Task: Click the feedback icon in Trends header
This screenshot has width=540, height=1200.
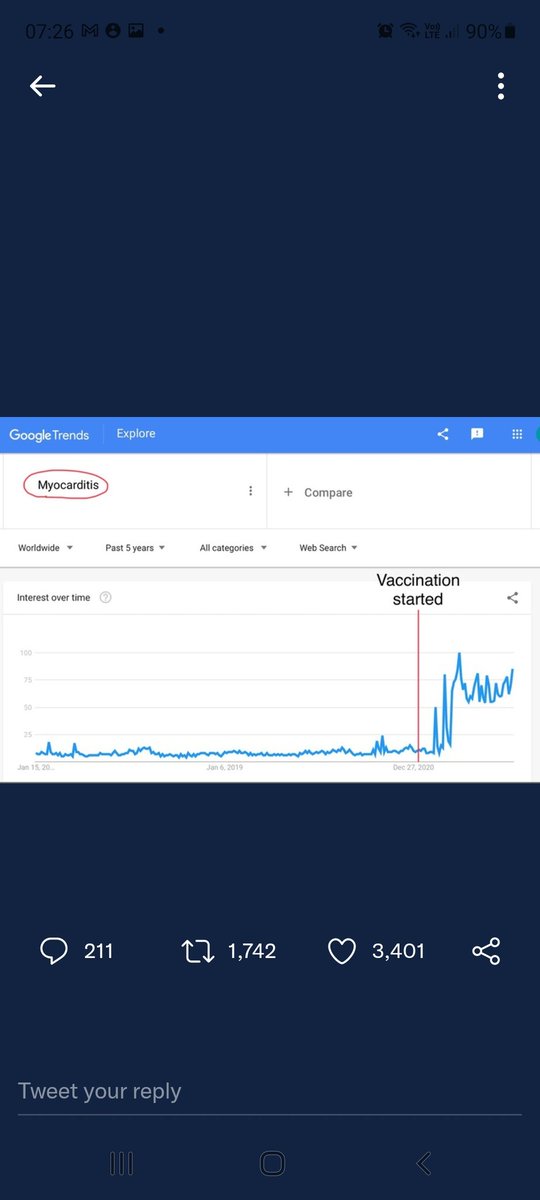Action: click(x=477, y=434)
